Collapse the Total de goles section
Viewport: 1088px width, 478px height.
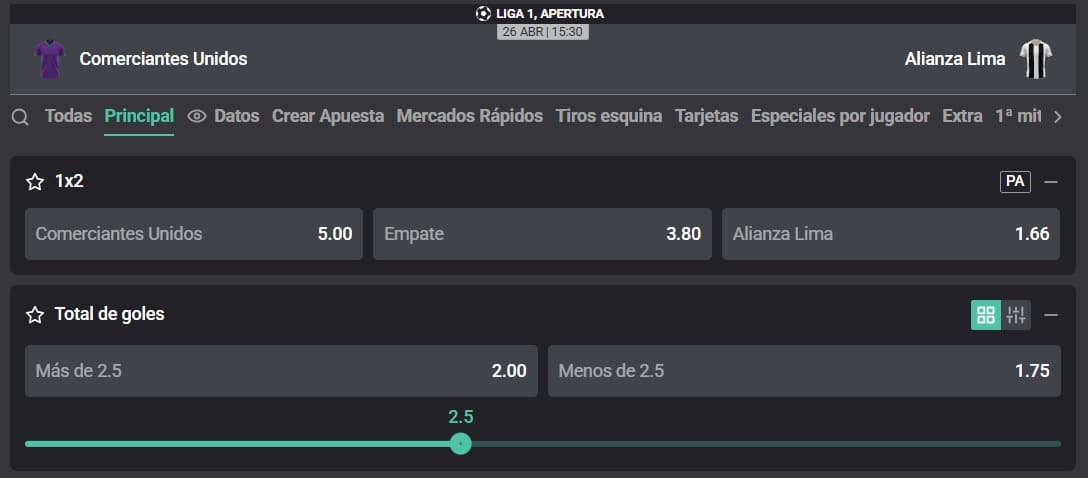[1051, 315]
